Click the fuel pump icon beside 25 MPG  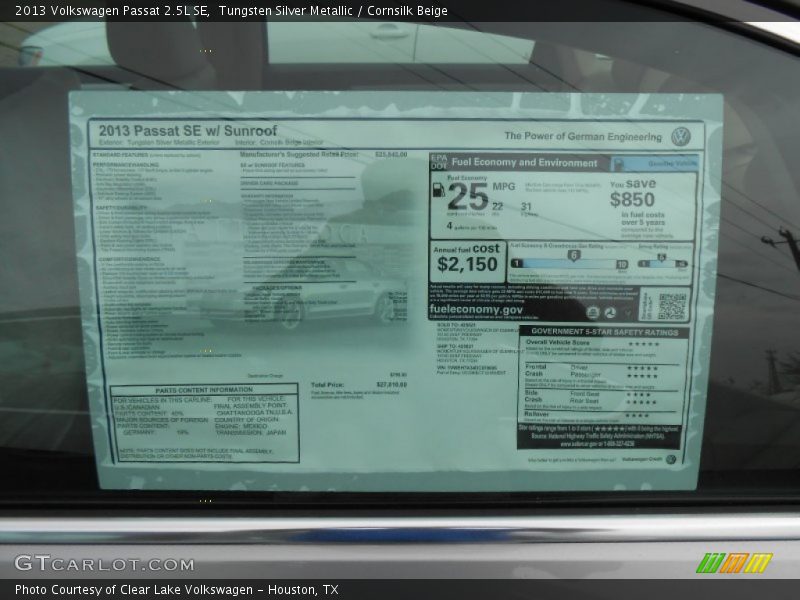(438, 189)
